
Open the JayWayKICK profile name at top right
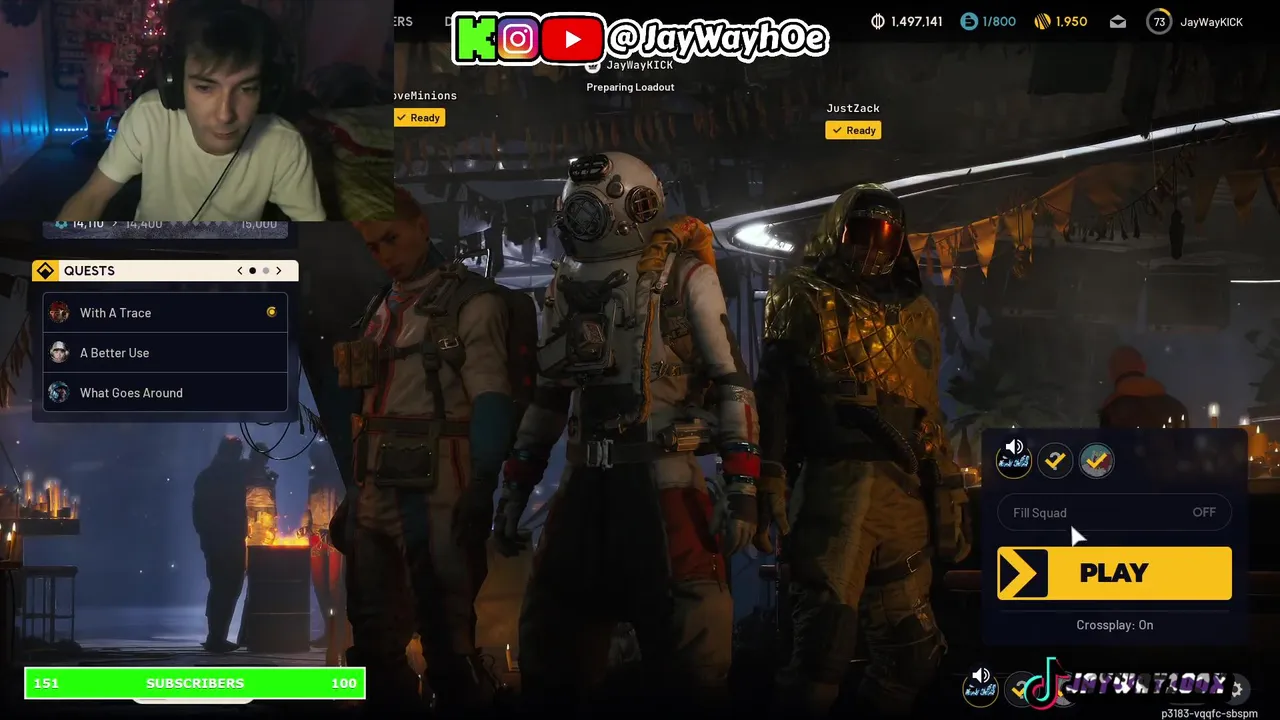1211,22
